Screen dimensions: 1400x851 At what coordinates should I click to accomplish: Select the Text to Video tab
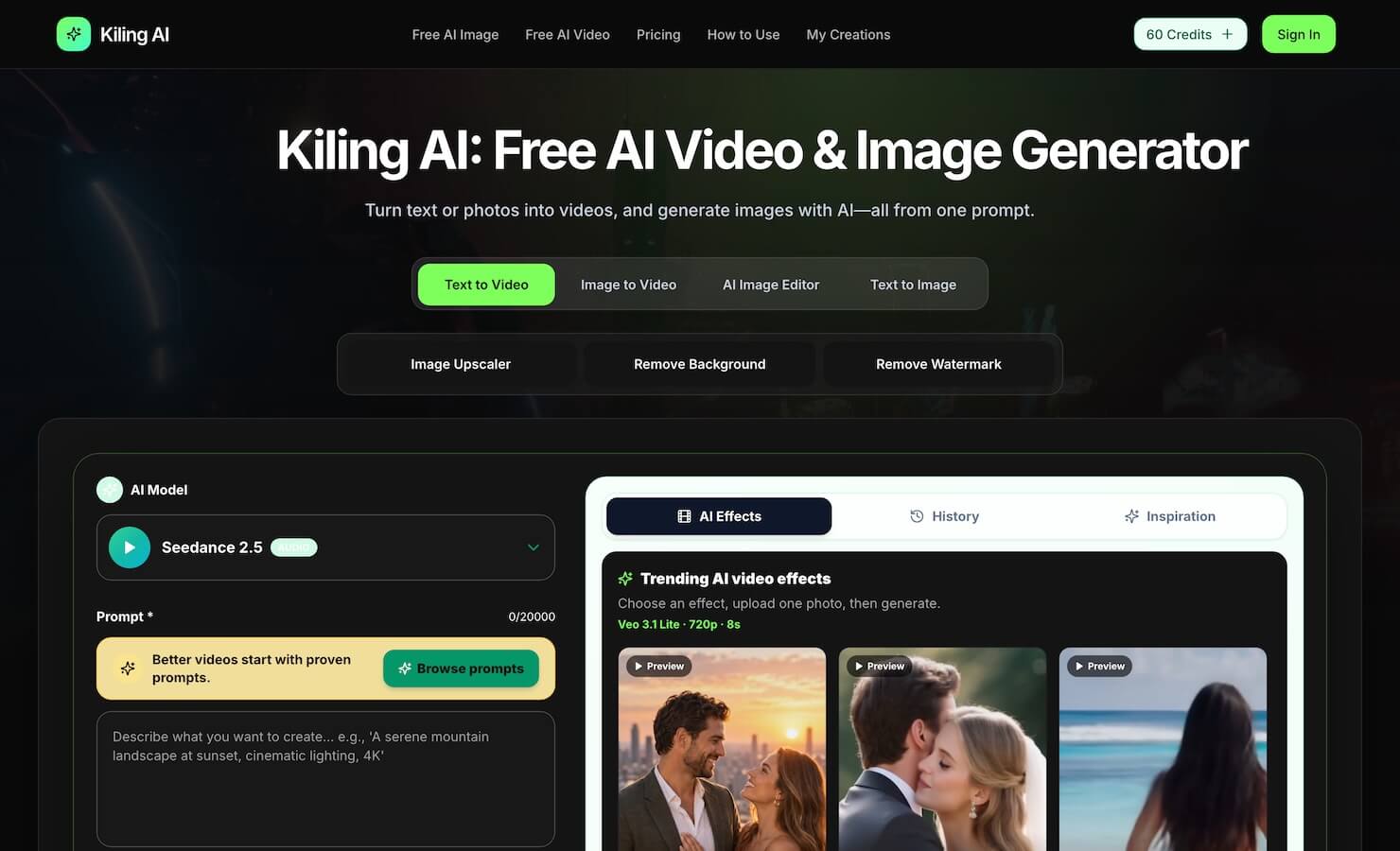tap(486, 285)
